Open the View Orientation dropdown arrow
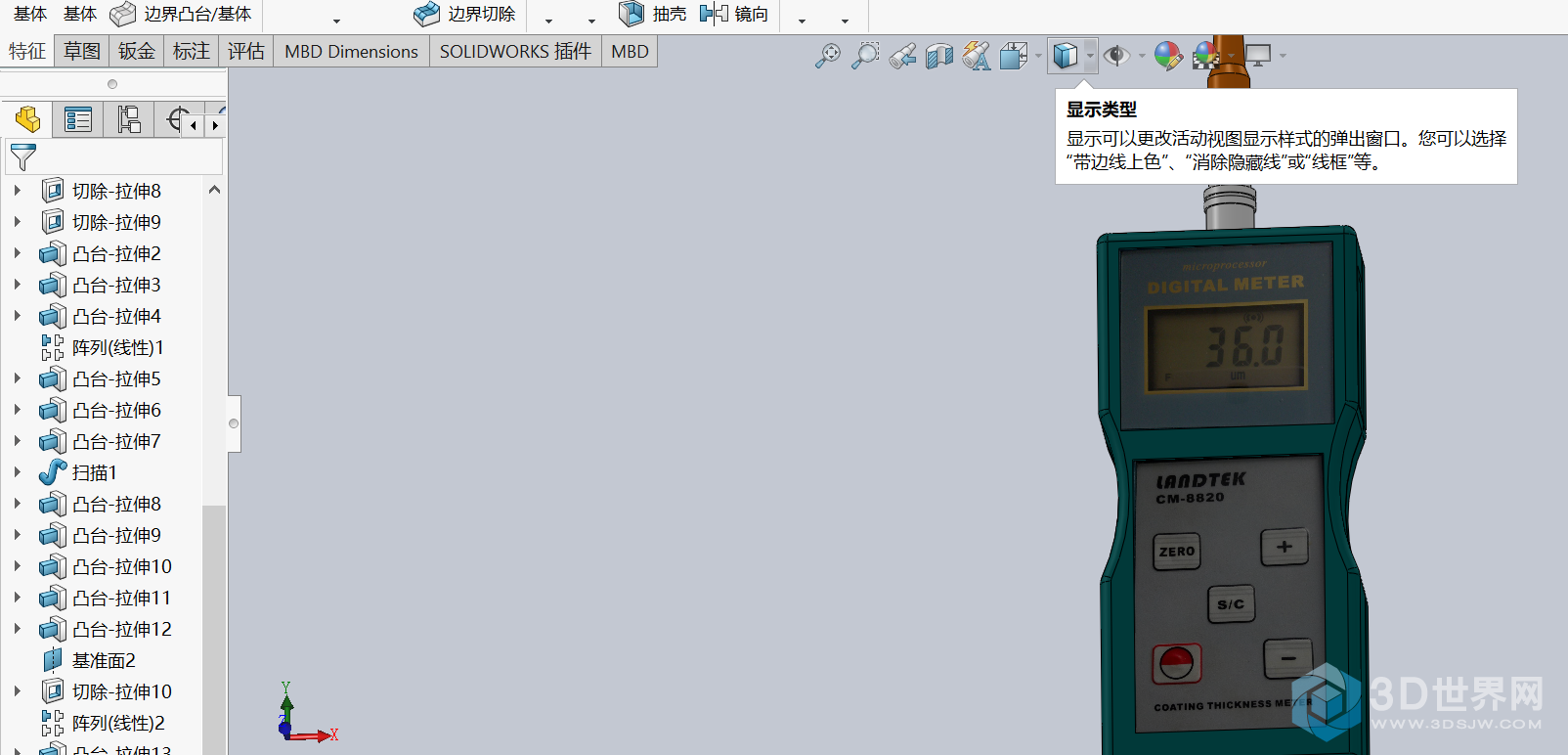This screenshot has width=1568, height=755. pos(1038,56)
